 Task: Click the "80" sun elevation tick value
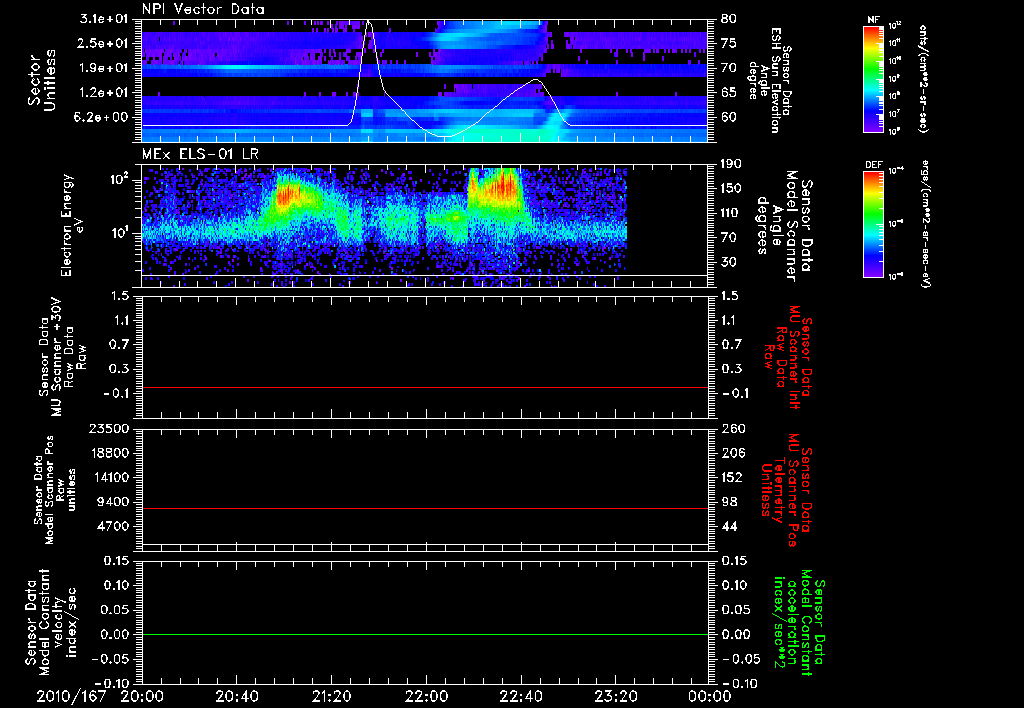[x=729, y=19]
